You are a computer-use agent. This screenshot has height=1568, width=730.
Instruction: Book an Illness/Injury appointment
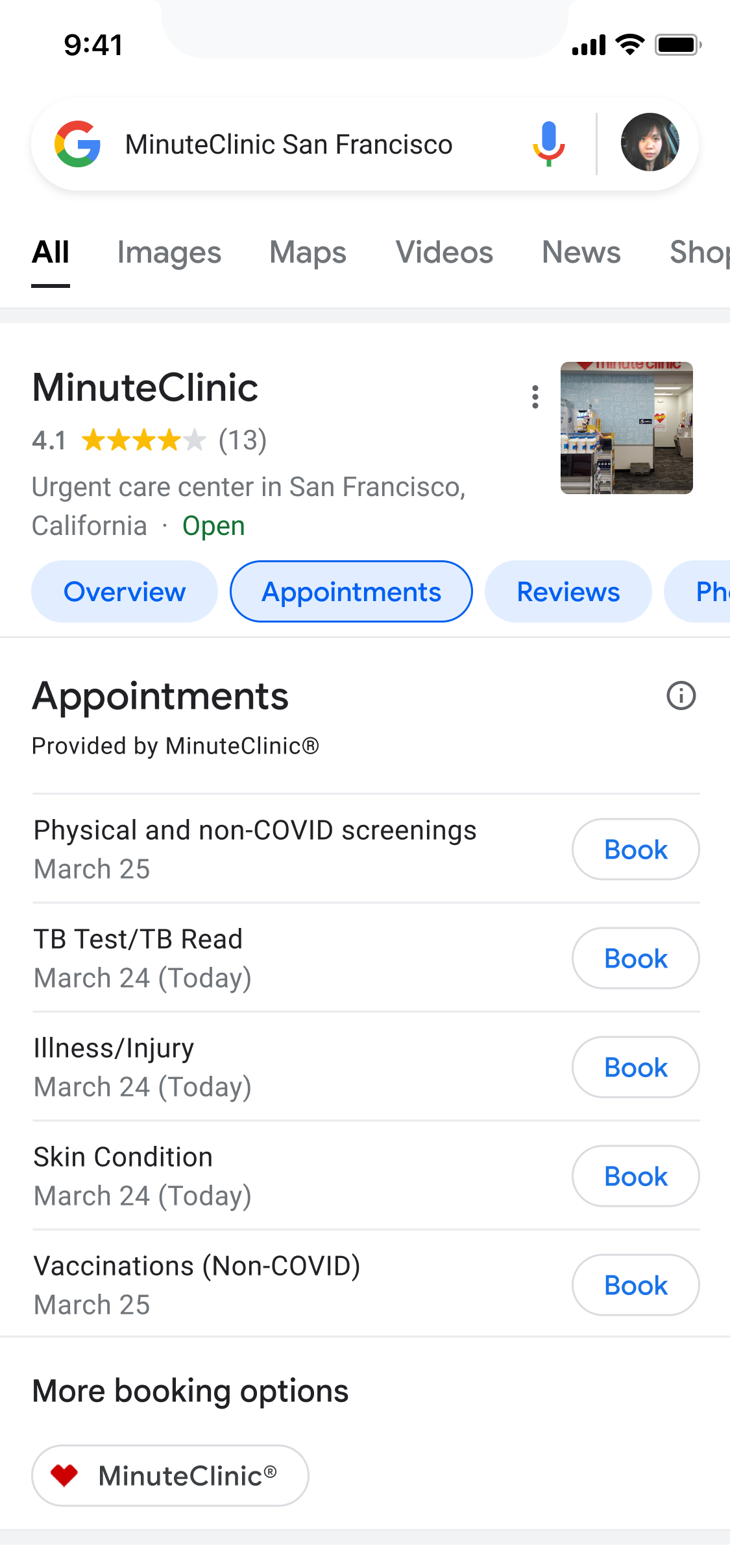(635, 1067)
